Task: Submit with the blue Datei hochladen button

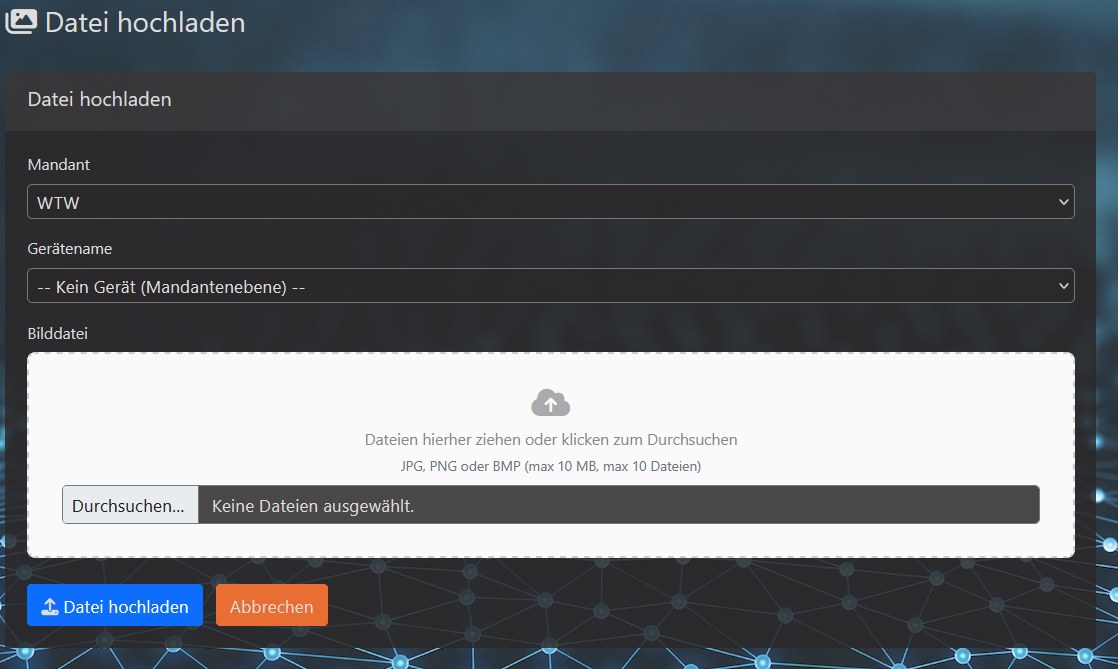Action: tap(115, 606)
